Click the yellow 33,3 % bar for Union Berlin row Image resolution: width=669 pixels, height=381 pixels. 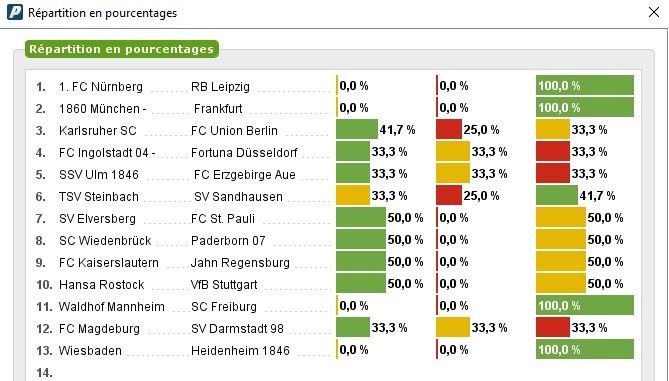coord(553,129)
